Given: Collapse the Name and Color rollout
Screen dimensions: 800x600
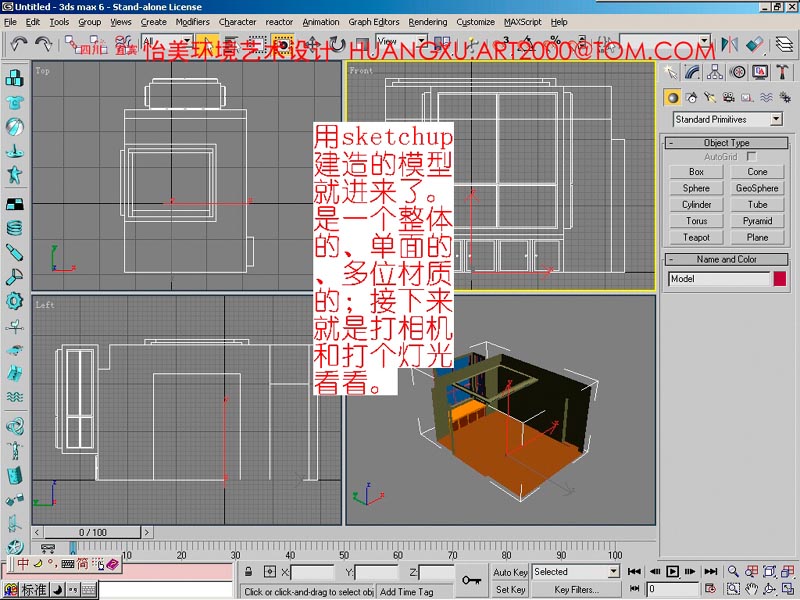Looking at the screenshot, I should 726,259.
